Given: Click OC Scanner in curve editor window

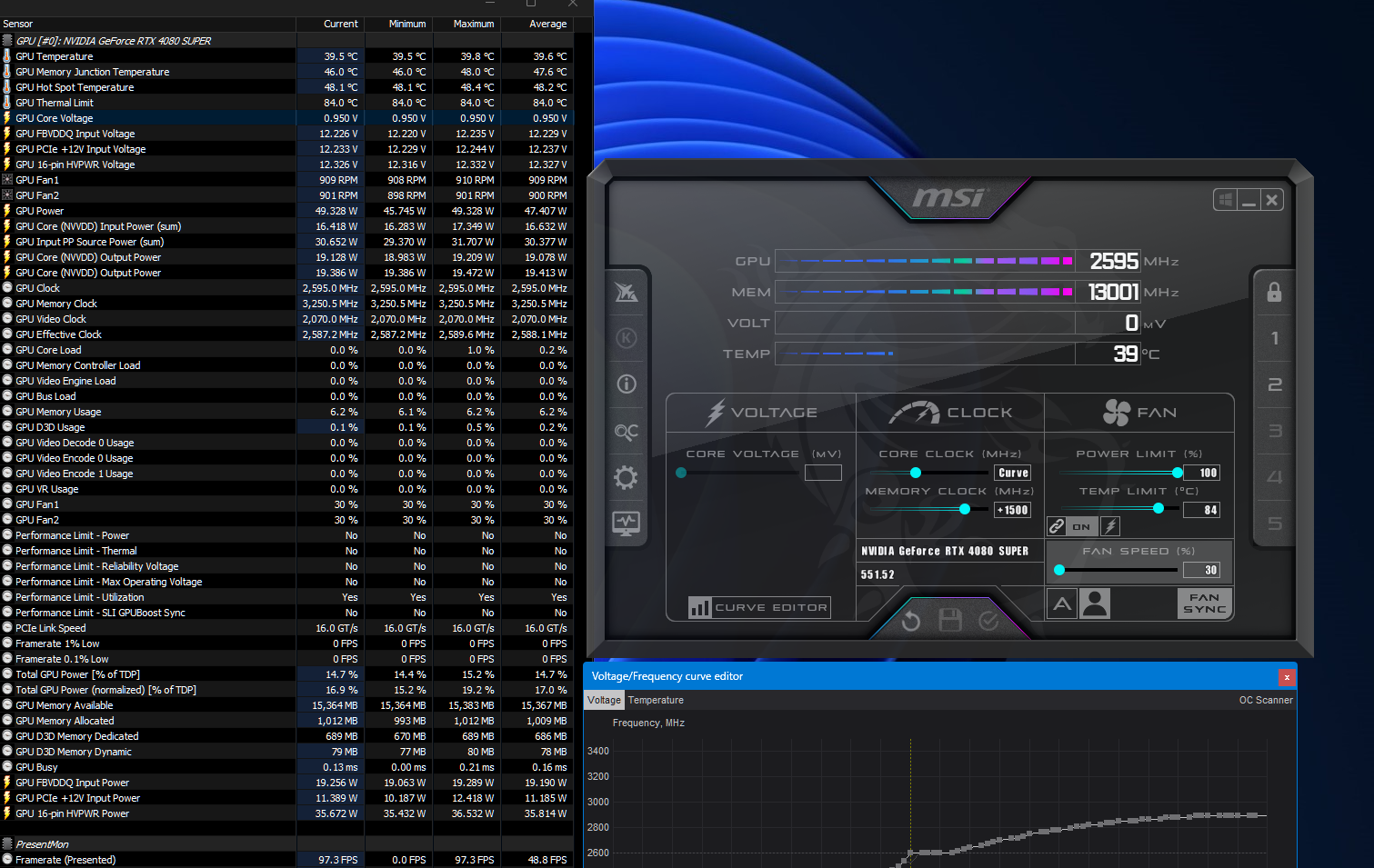Looking at the screenshot, I should point(1266,700).
